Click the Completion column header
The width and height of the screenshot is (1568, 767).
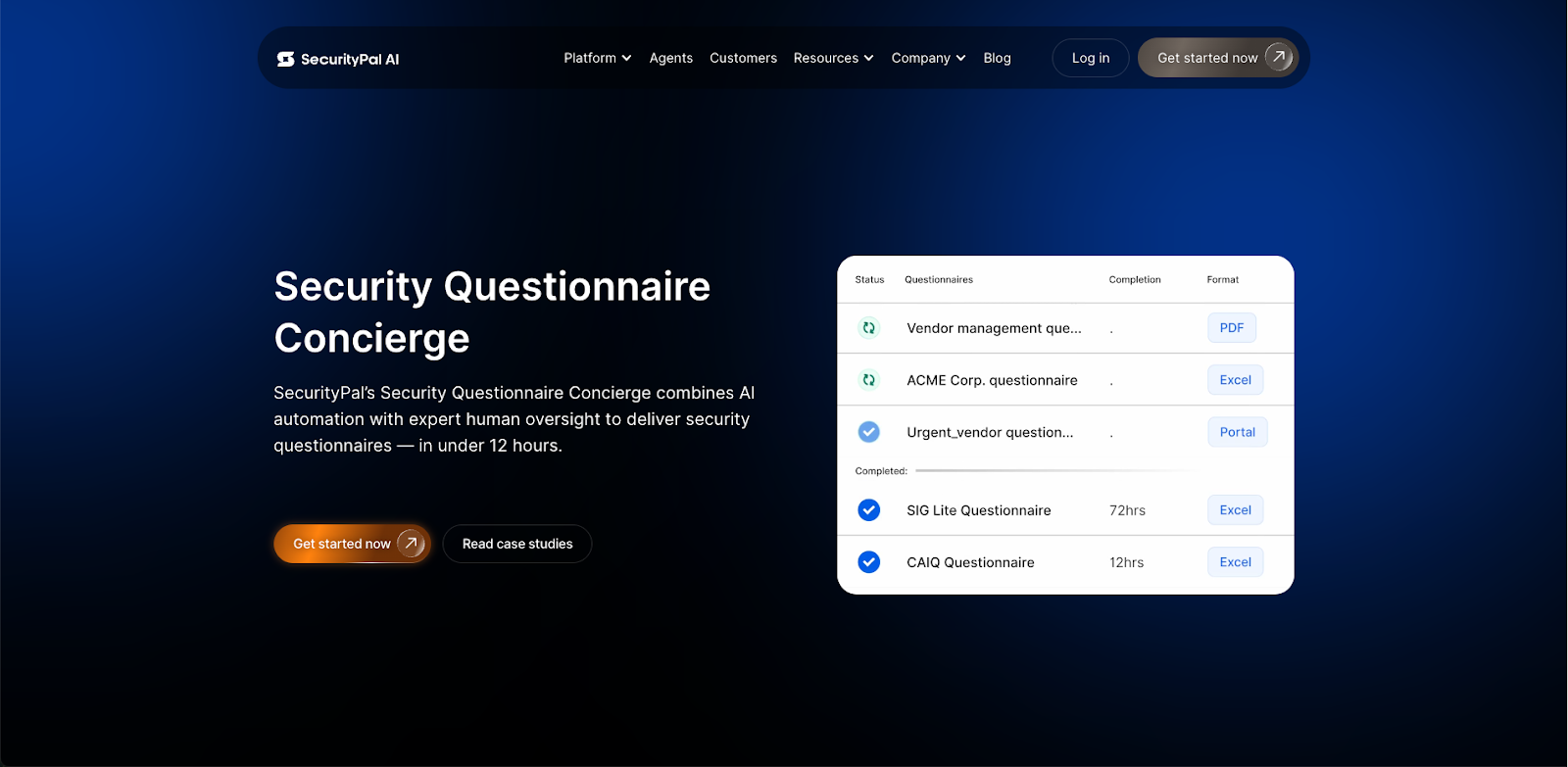[x=1135, y=280]
